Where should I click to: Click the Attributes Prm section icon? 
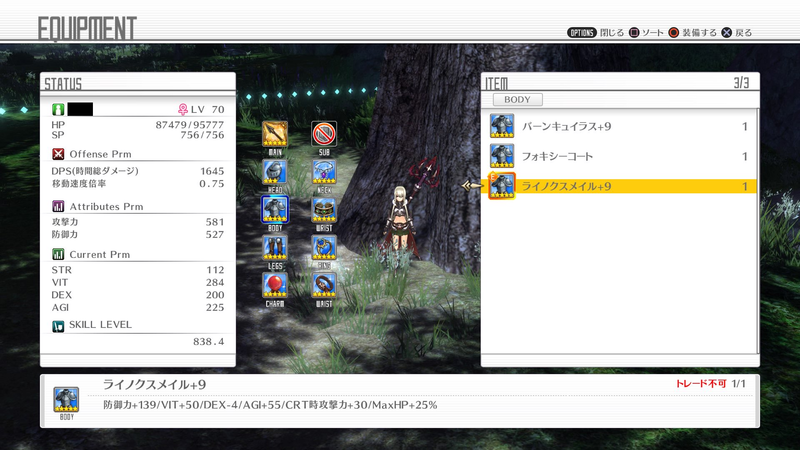coord(58,206)
